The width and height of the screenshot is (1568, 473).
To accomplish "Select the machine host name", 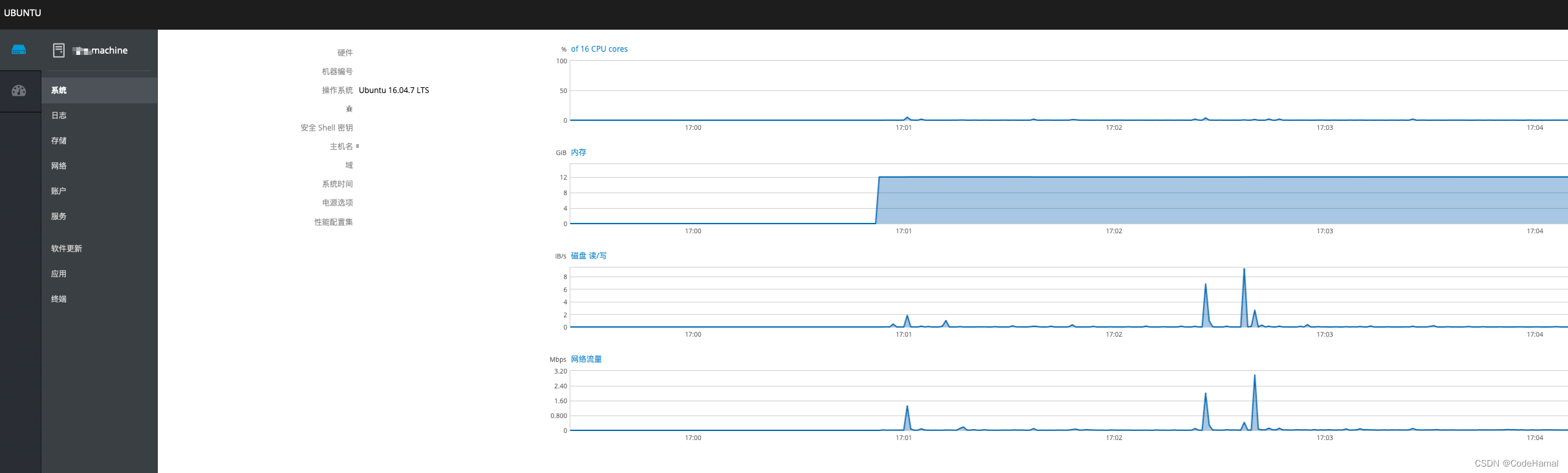I will 100,50.
